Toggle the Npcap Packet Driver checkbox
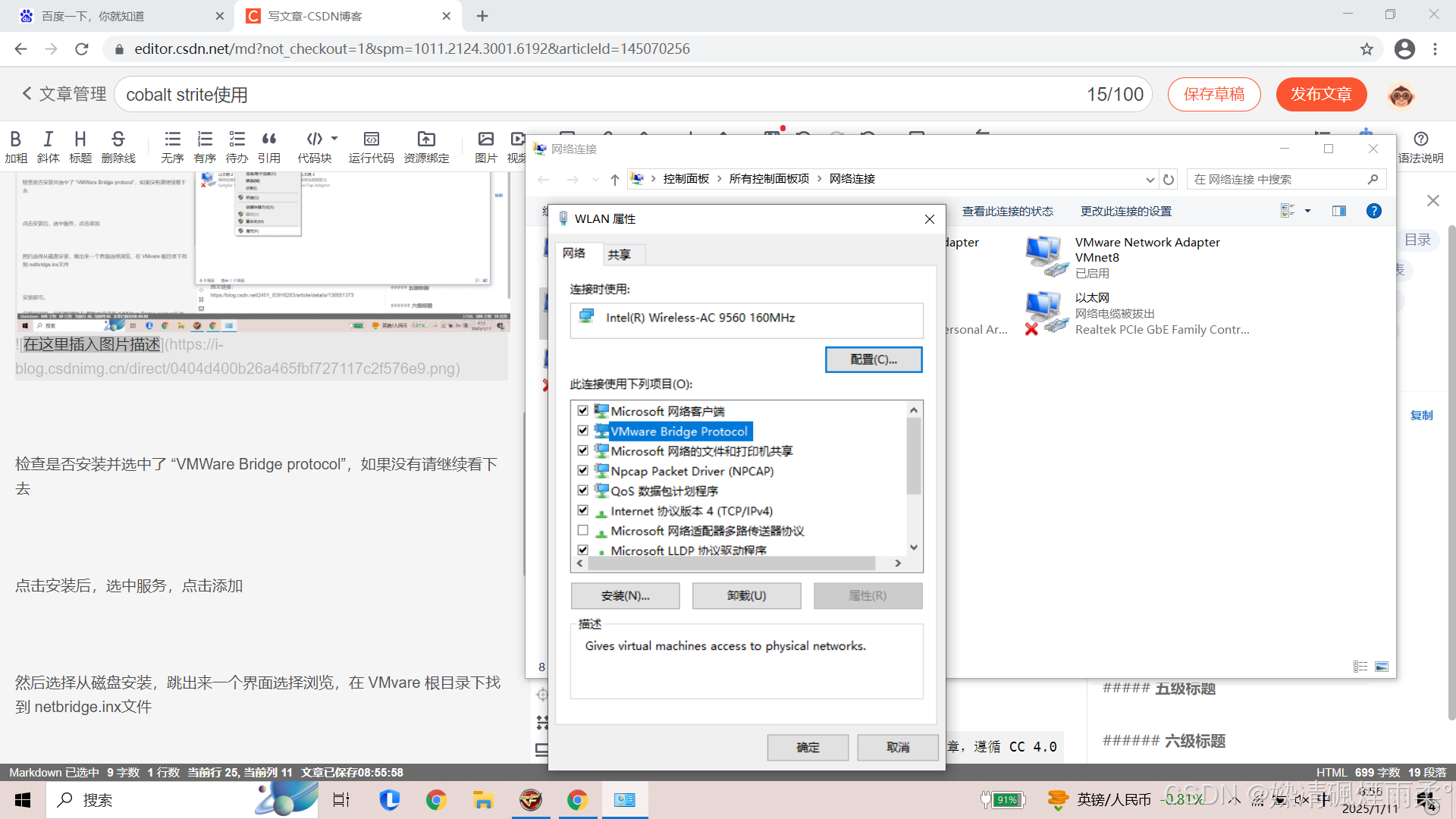Viewport: 1456px width, 819px height. [x=583, y=471]
